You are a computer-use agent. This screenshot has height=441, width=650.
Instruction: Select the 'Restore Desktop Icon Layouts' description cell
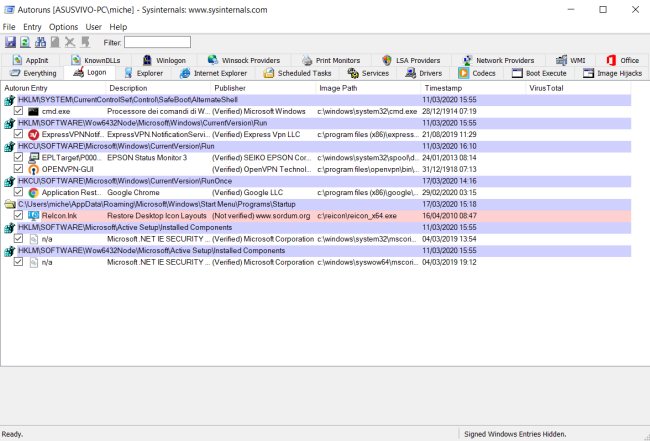pyautogui.click(x=157, y=216)
